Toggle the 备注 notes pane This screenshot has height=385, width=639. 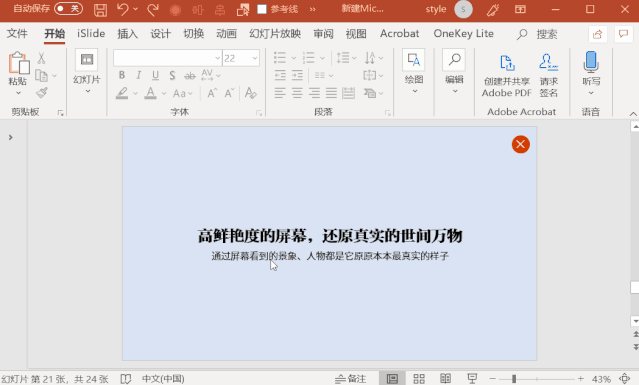click(350, 379)
